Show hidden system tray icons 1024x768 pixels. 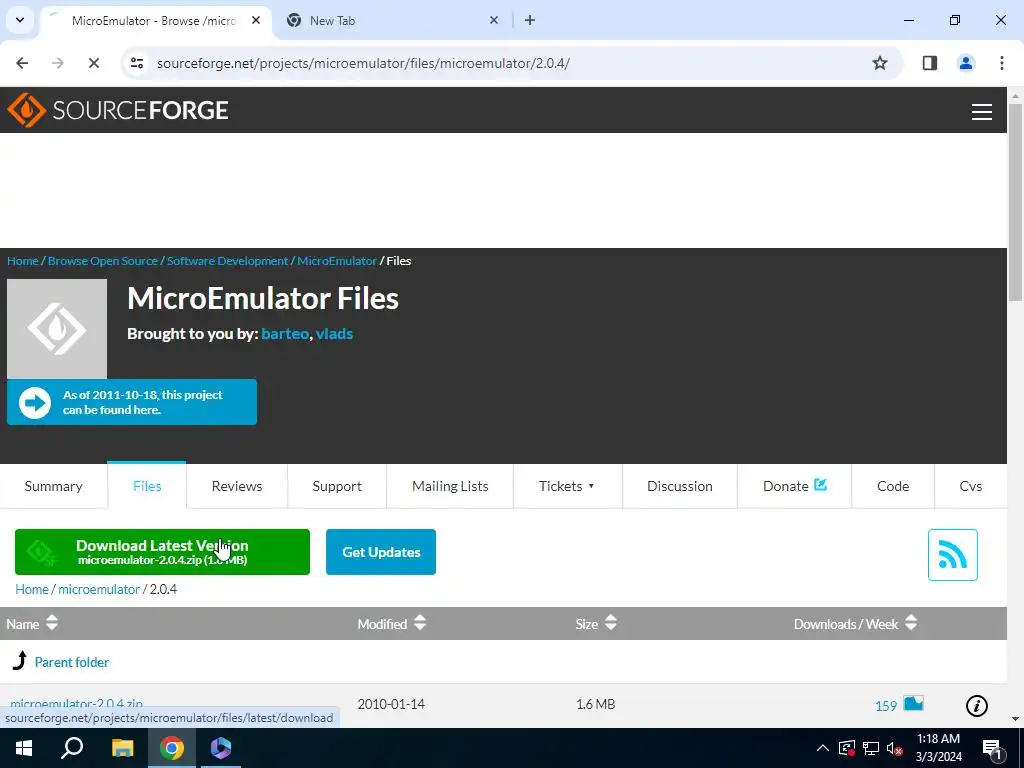[x=823, y=748]
